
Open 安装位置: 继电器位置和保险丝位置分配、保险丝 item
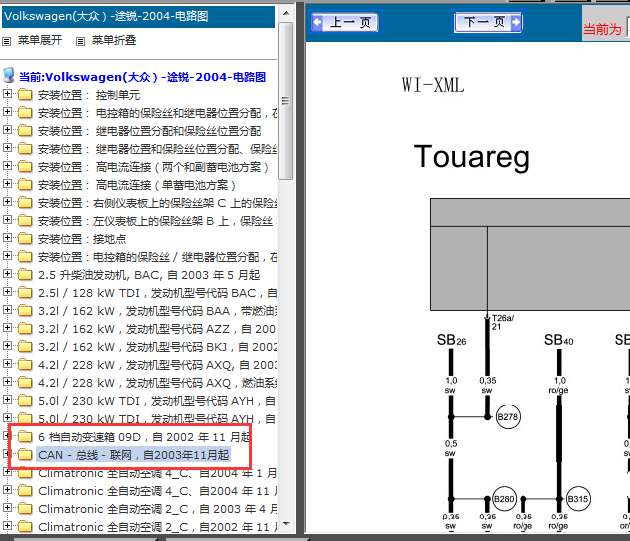158,149
